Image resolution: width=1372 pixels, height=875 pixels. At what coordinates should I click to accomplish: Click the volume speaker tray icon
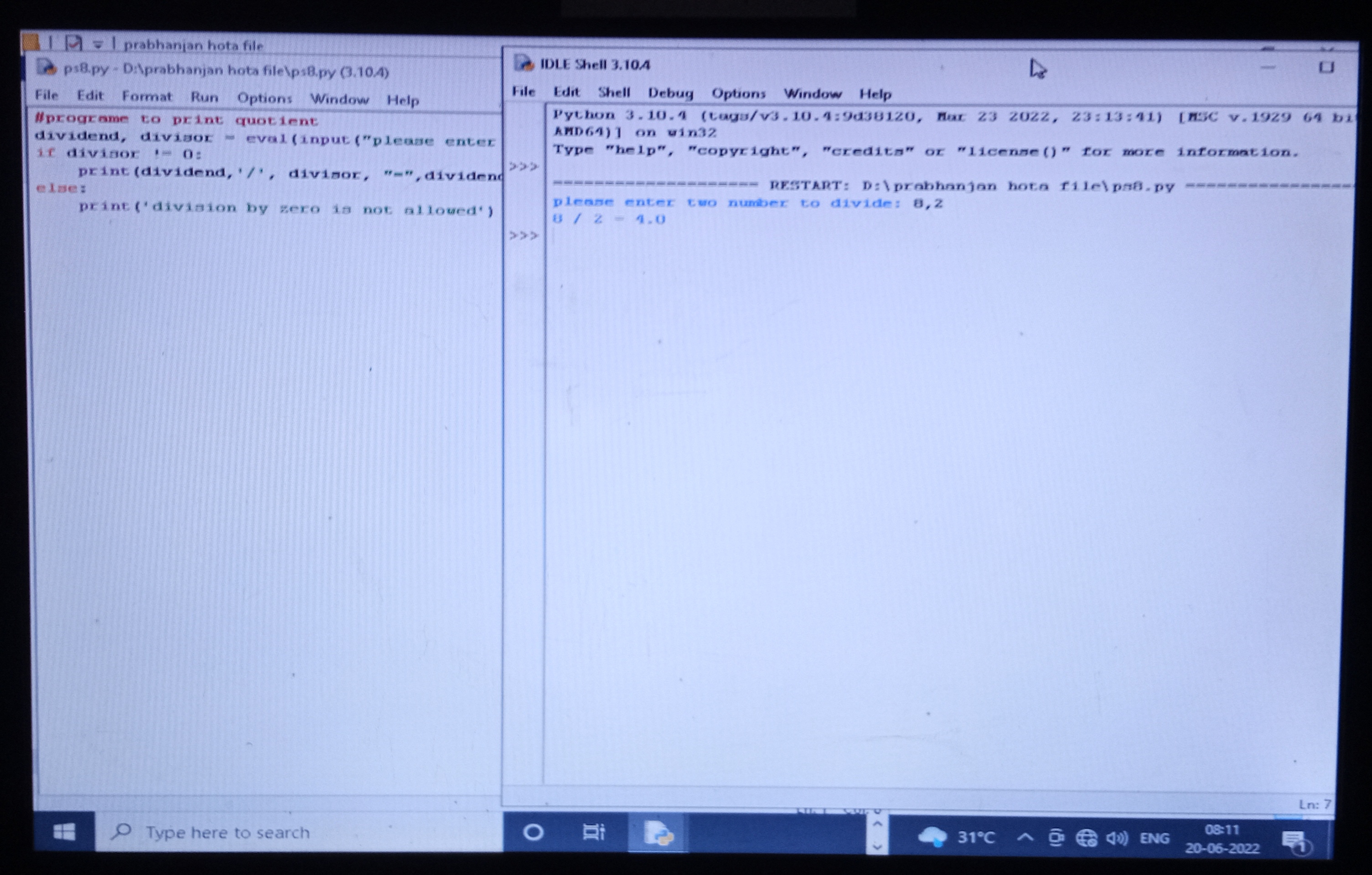point(1116,838)
